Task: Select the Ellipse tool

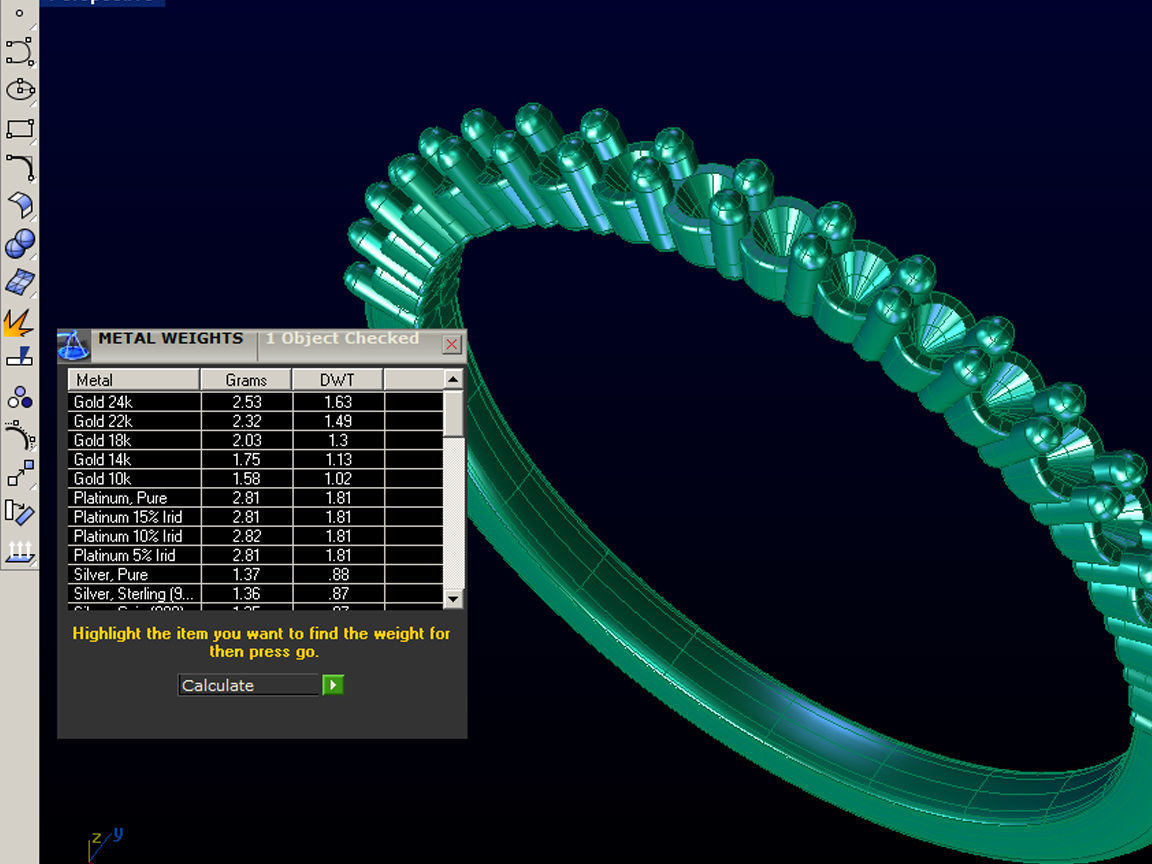Action: coord(20,90)
